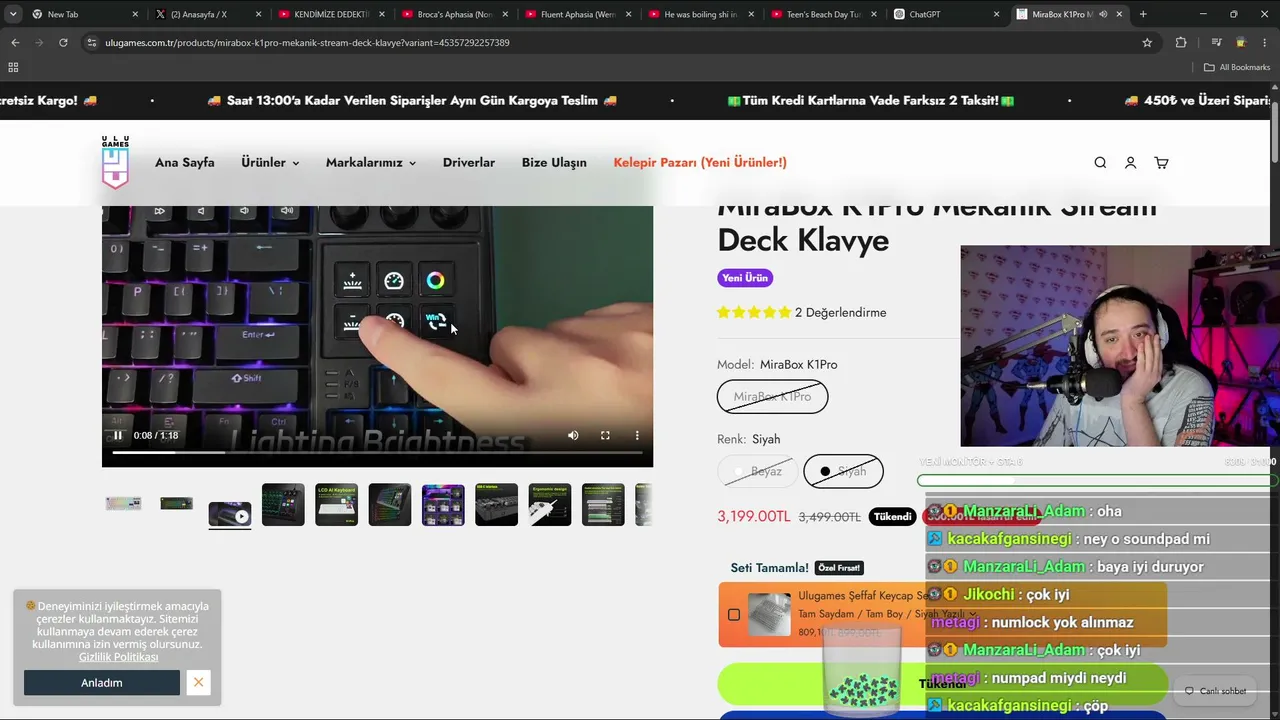Switch to He was boiling tab

click(x=700, y=14)
